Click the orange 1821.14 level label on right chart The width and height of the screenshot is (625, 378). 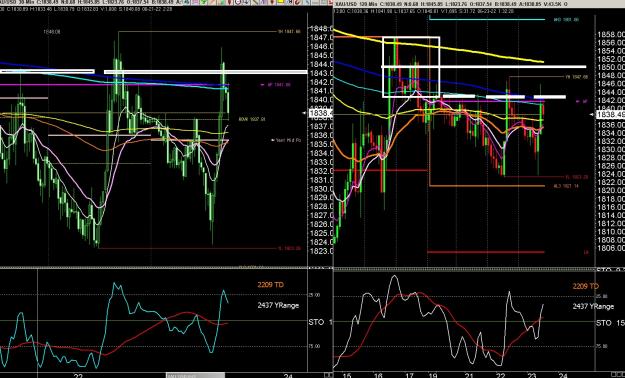coord(566,186)
